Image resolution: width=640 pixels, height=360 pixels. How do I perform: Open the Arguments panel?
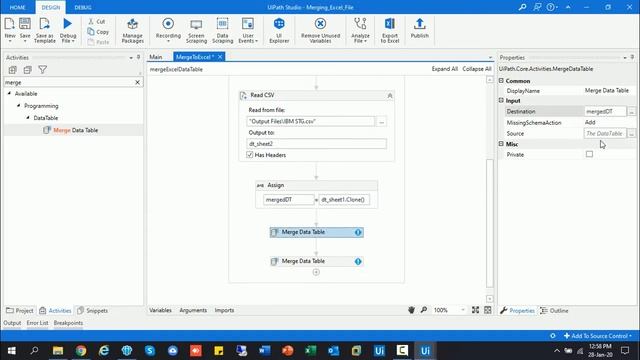(x=193, y=310)
